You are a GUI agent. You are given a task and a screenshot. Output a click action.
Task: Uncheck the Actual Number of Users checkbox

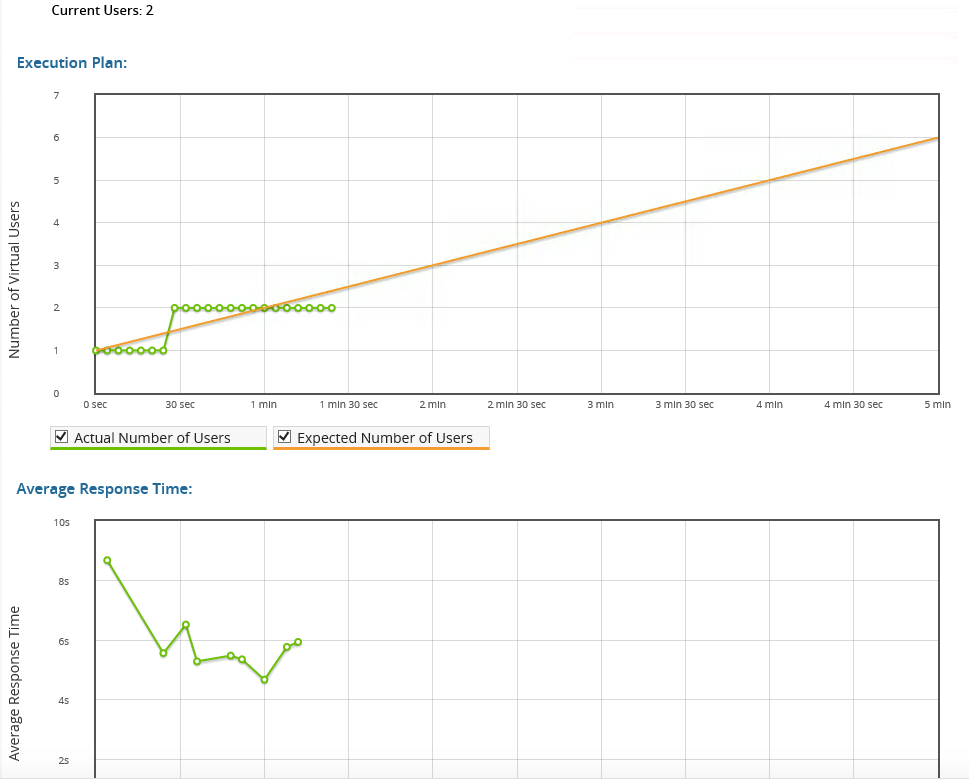click(x=61, y=437)
